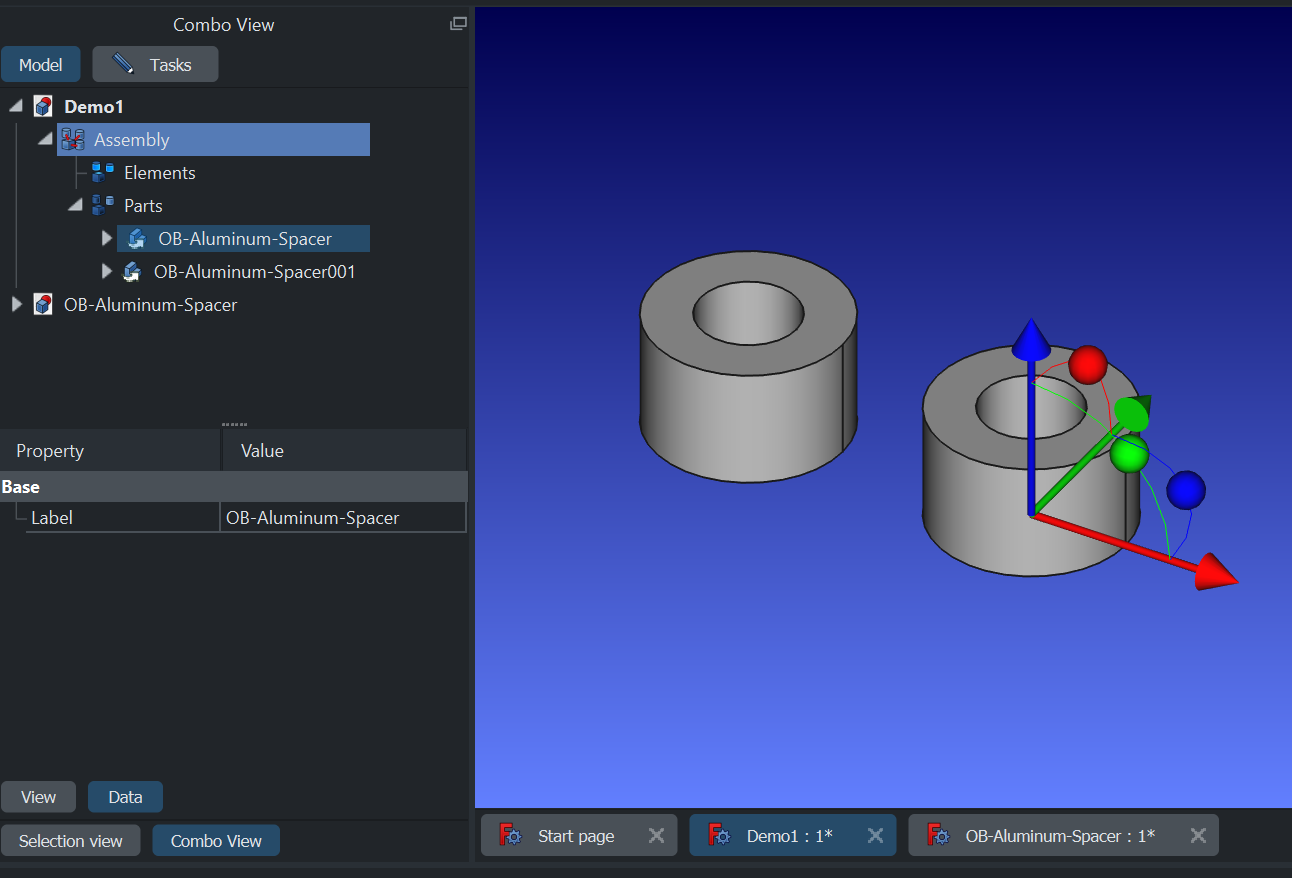
Task: Select the Assembly tree item
Action: coord(213,140)
